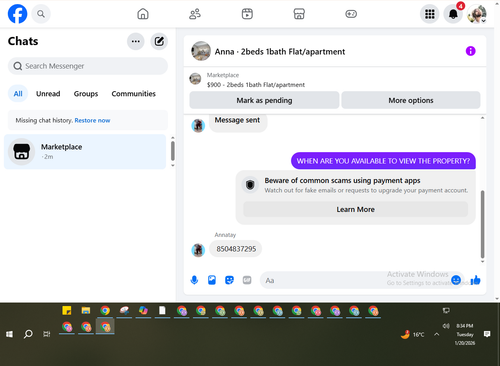Select the Communities filter tab

(133, 94)
